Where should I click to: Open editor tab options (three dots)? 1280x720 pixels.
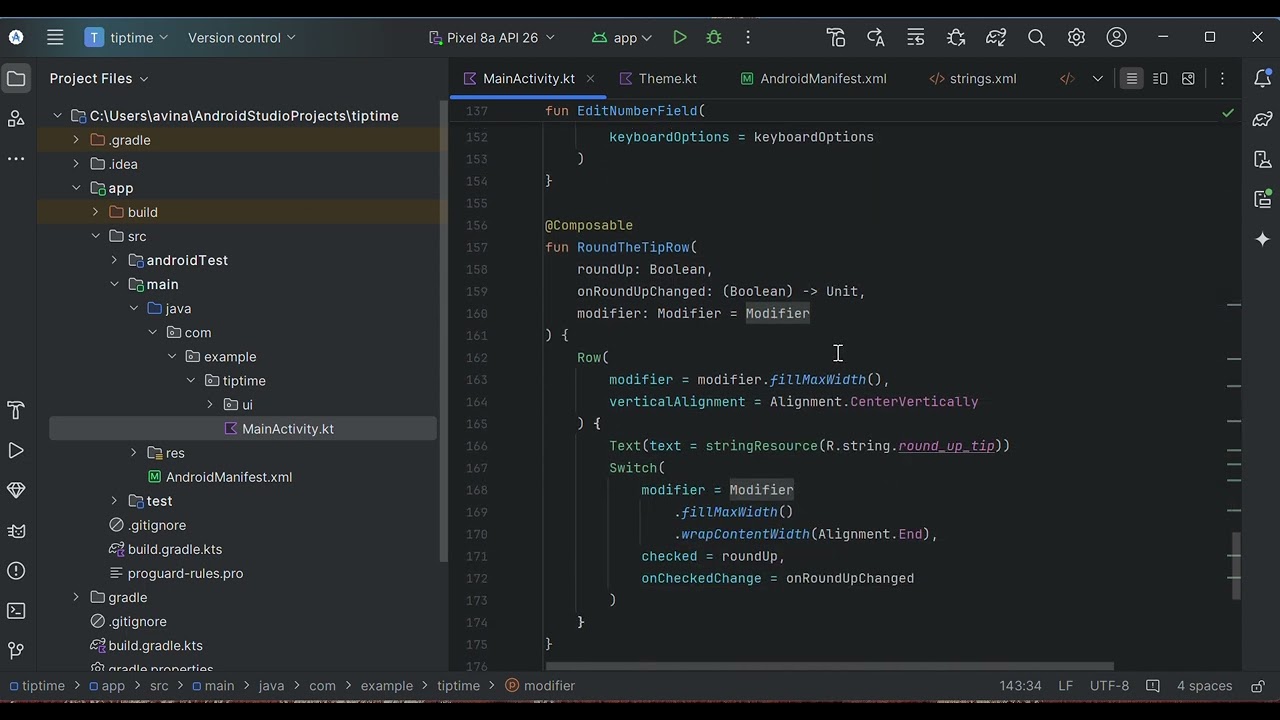(x=1222, y=78)
